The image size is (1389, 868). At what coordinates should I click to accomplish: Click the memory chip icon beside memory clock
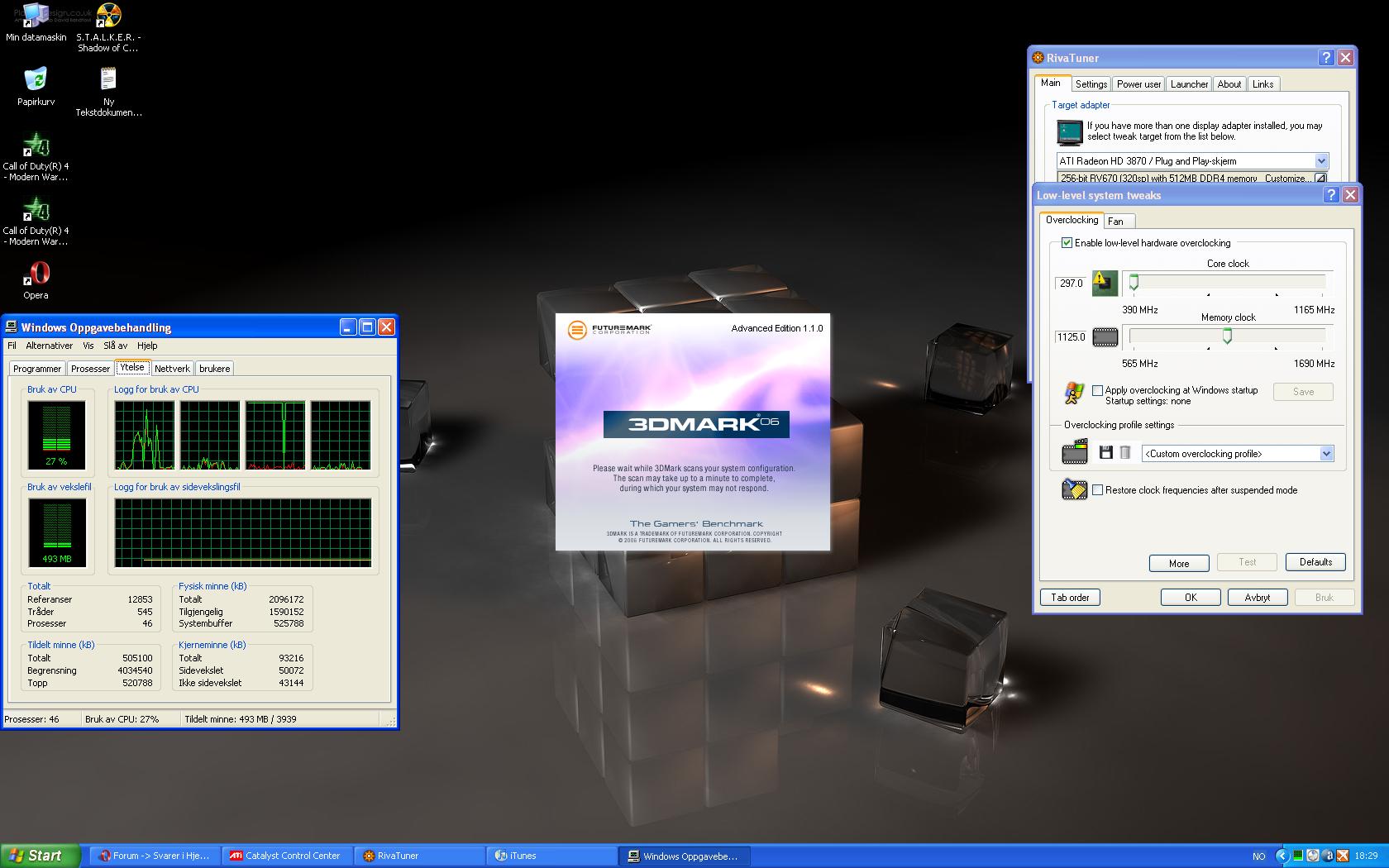pyautogui.click(x=1105, y=336)
